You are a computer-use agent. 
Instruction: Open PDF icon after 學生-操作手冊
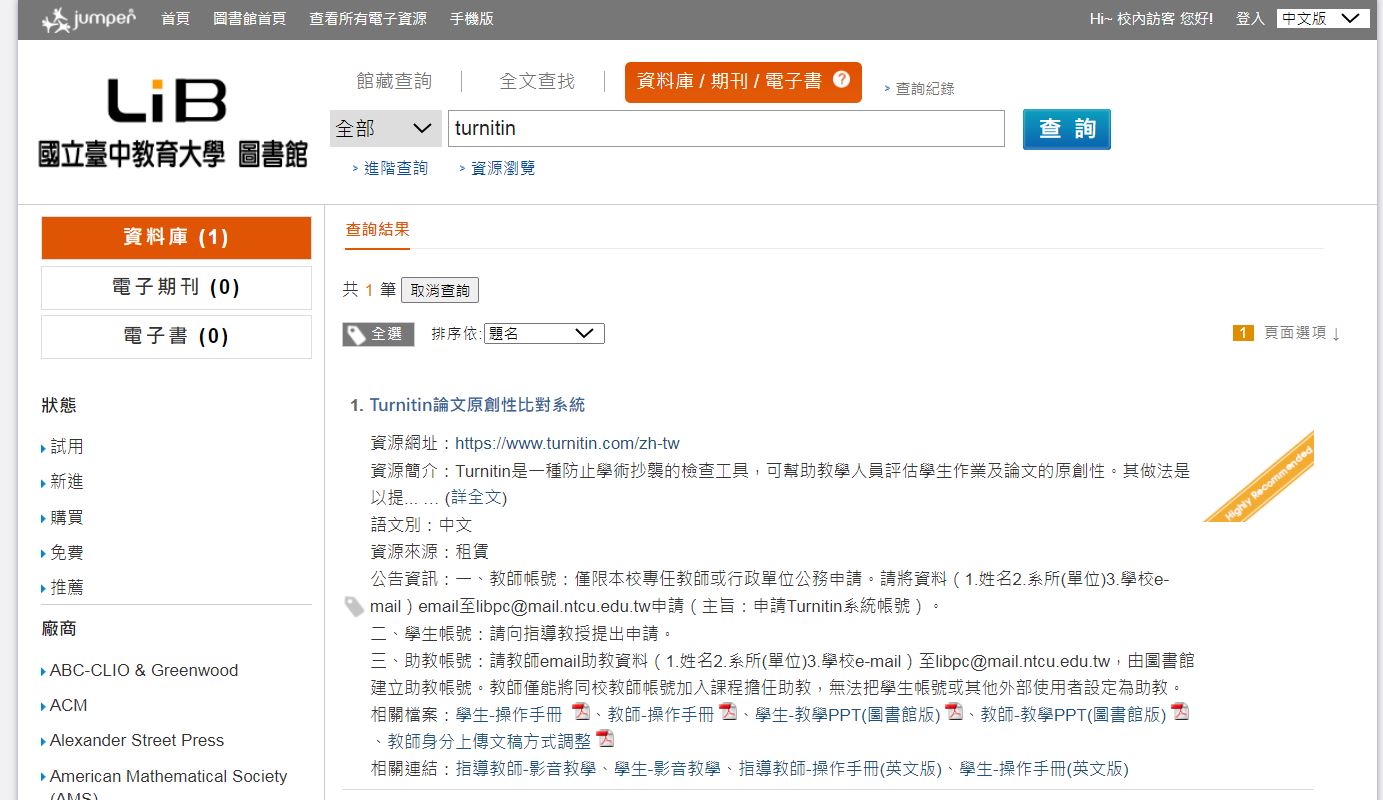point(581,712)
